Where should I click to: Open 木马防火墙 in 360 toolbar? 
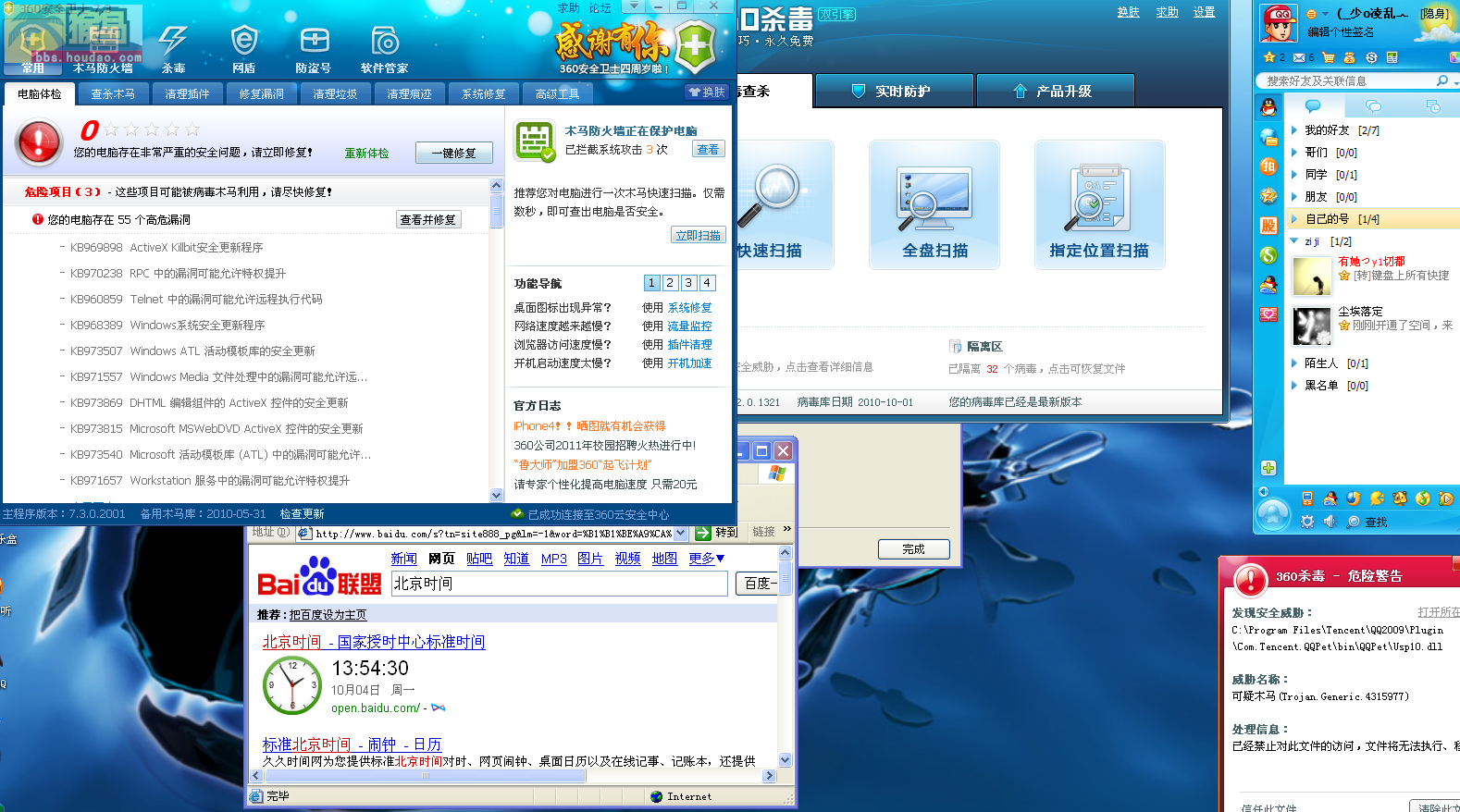click(103, 48)
